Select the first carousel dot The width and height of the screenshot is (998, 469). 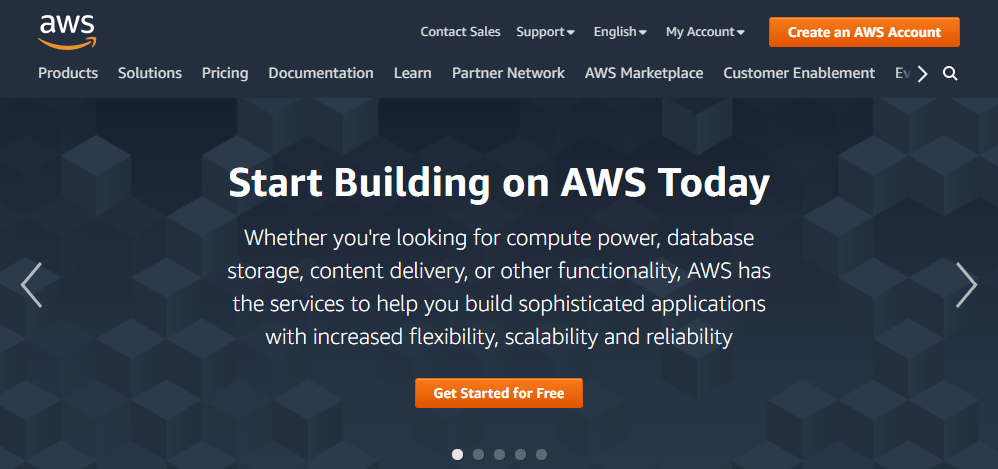click(x=458, y=454)
